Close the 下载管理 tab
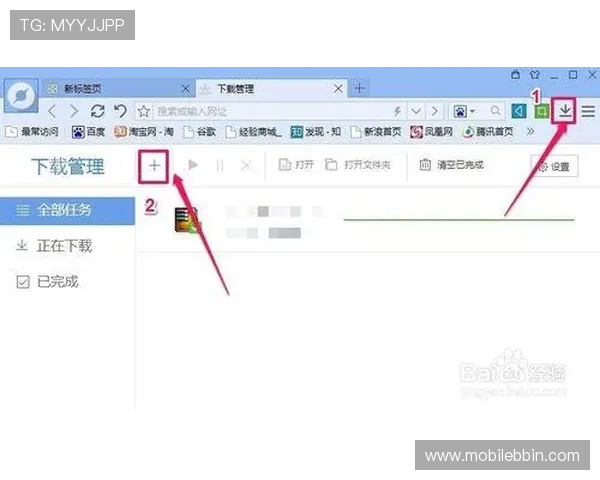Screen dimensions: 600x480 coord(338,89)
